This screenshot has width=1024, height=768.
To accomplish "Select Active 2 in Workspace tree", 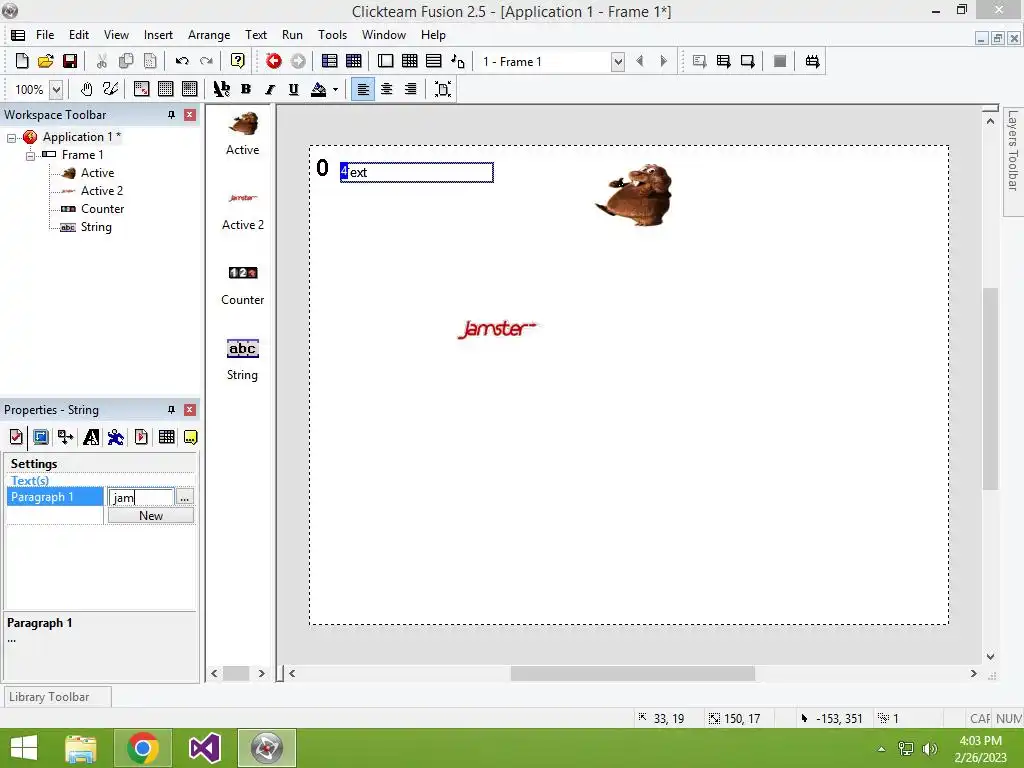I will click(101, 191).
